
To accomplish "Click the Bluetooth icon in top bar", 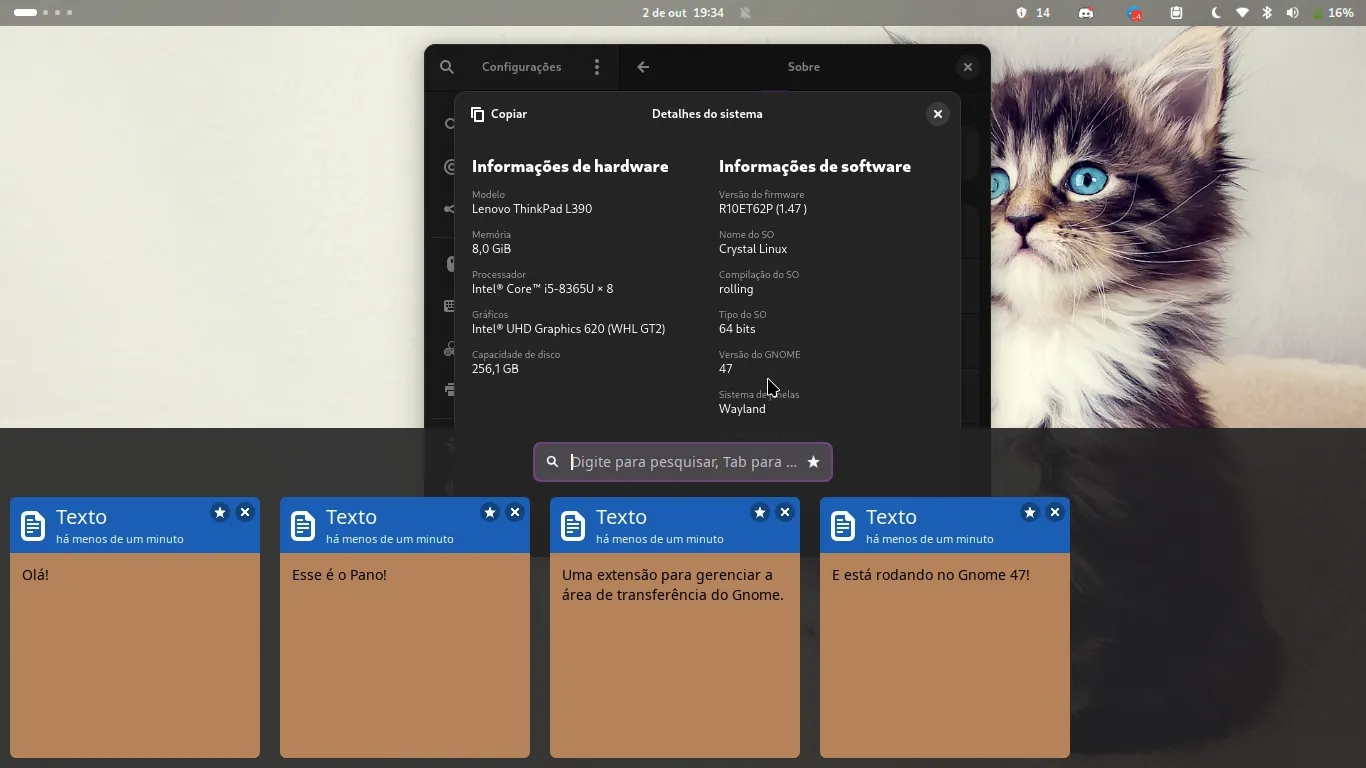I will coord(1267,13).
